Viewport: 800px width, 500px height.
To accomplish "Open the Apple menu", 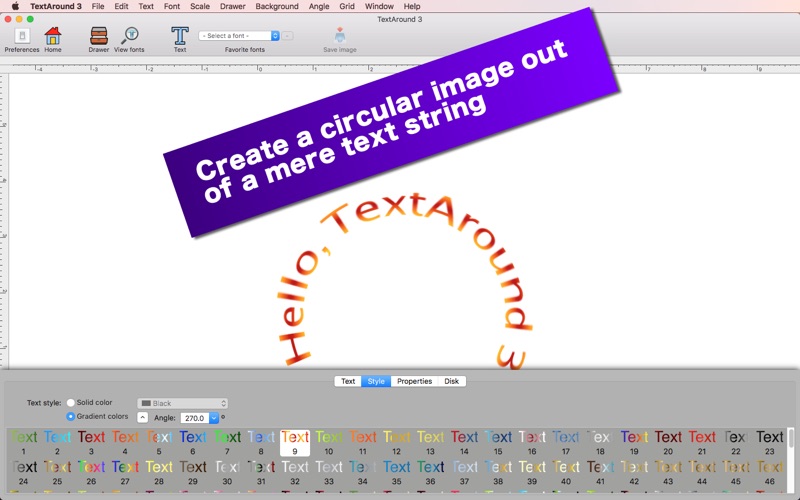I will [15, 6].
